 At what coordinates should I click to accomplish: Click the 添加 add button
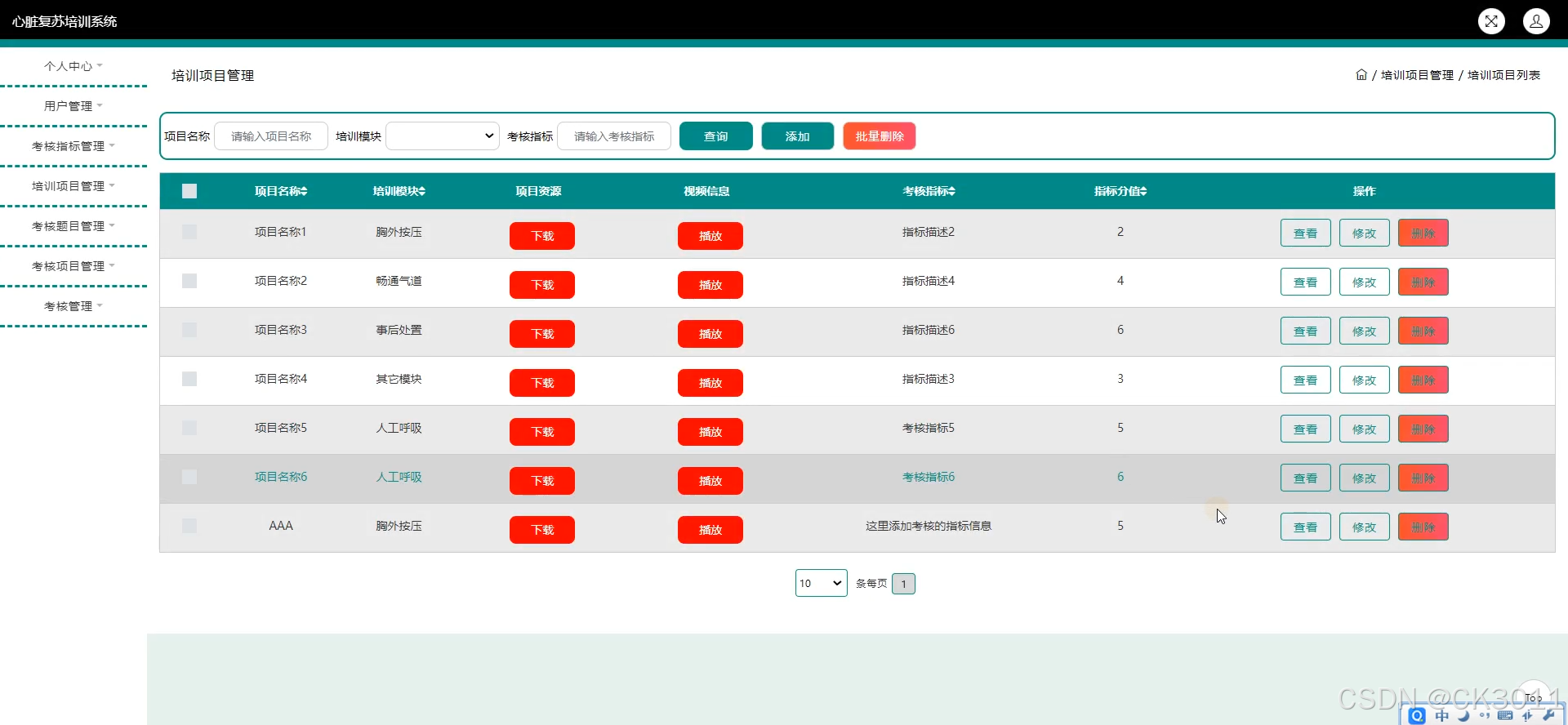click(x=798, y=136)
